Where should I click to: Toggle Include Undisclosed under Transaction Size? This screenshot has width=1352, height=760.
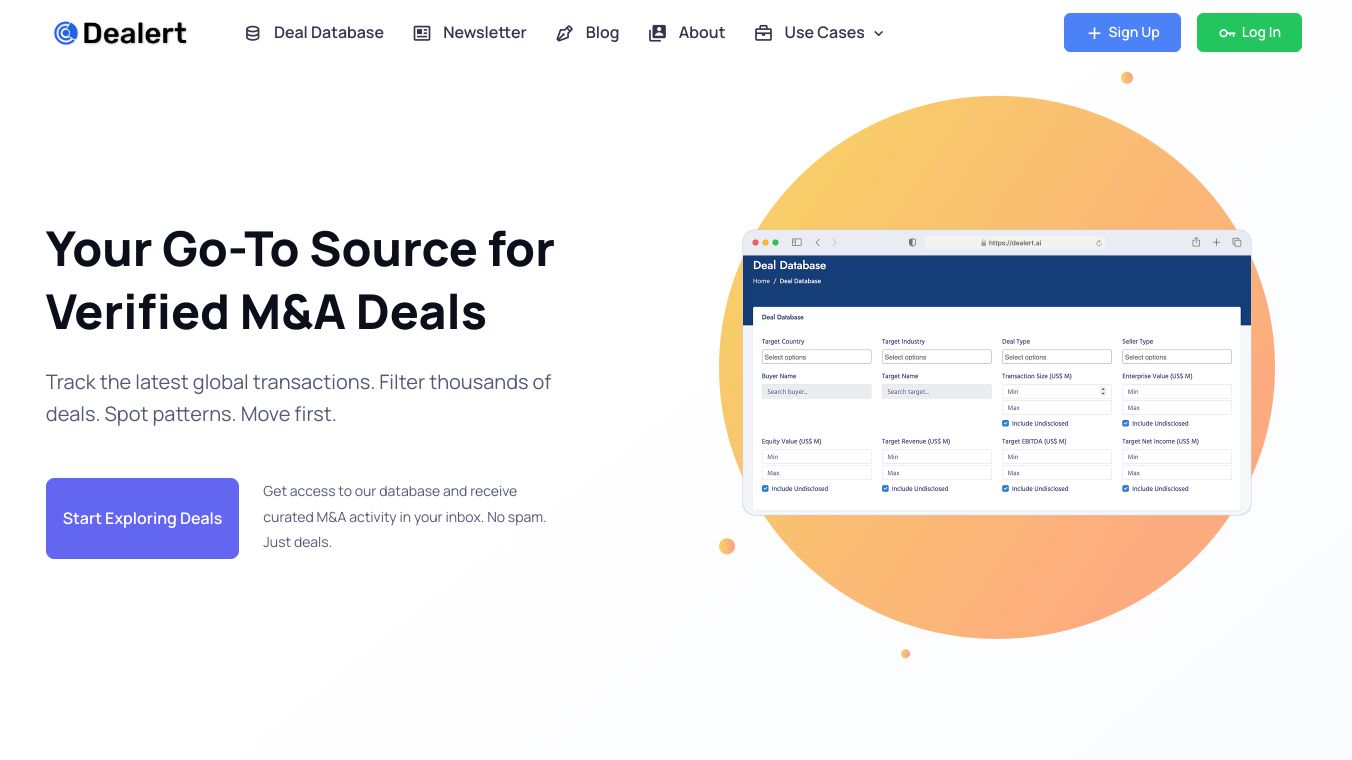[1005, 423]
